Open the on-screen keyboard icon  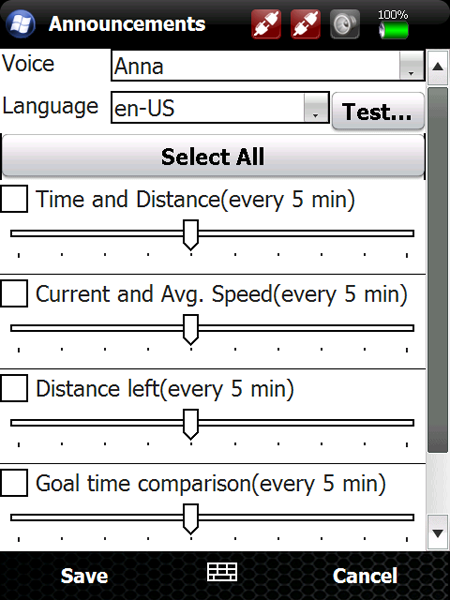222,572
